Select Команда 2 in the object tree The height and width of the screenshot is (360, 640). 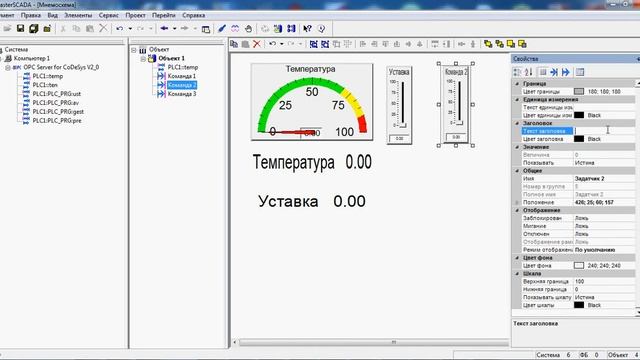coord(182,85)
